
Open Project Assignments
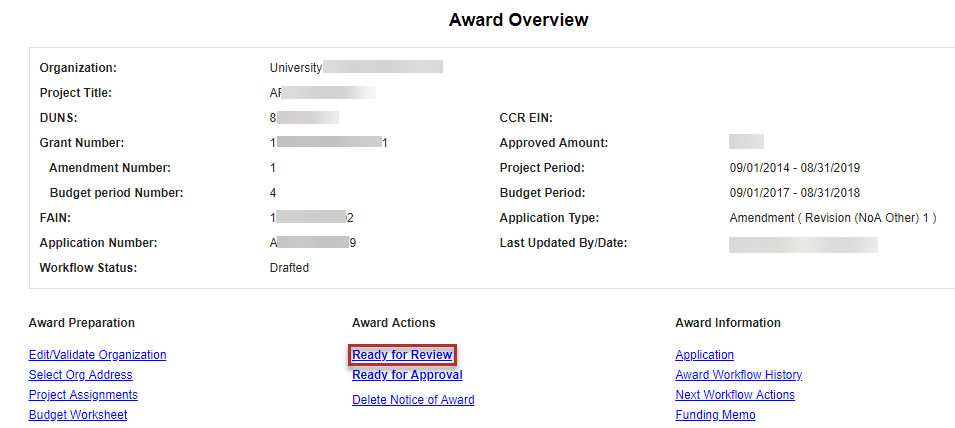coord(83,395)
